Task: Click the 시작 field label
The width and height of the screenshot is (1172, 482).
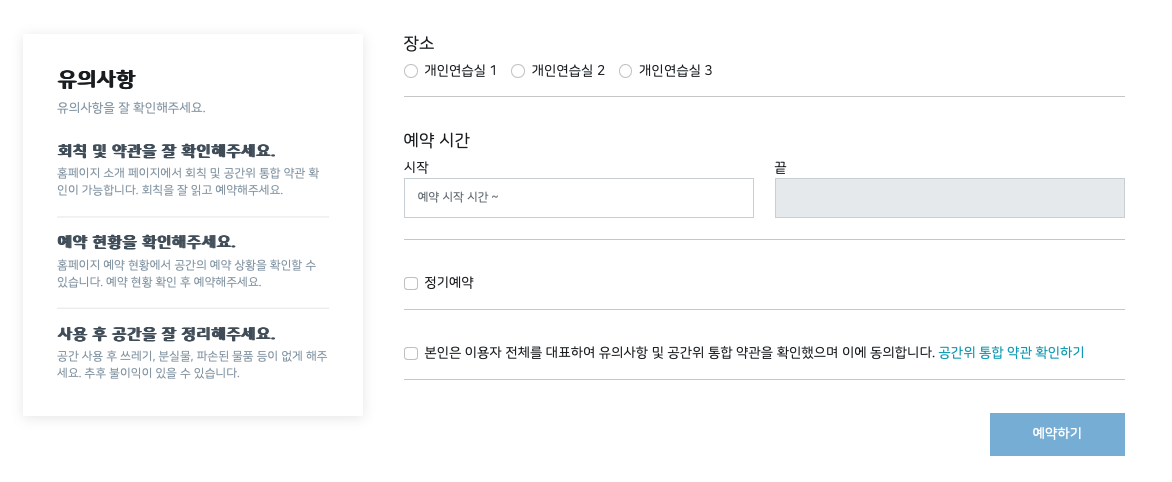Action: 416,166
